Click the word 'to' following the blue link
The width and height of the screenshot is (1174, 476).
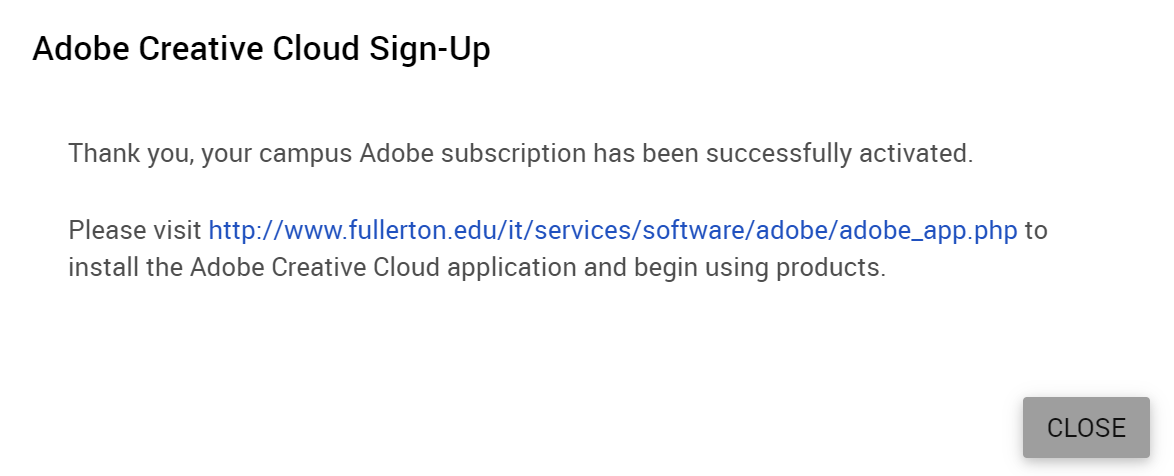pos(1036,231)
